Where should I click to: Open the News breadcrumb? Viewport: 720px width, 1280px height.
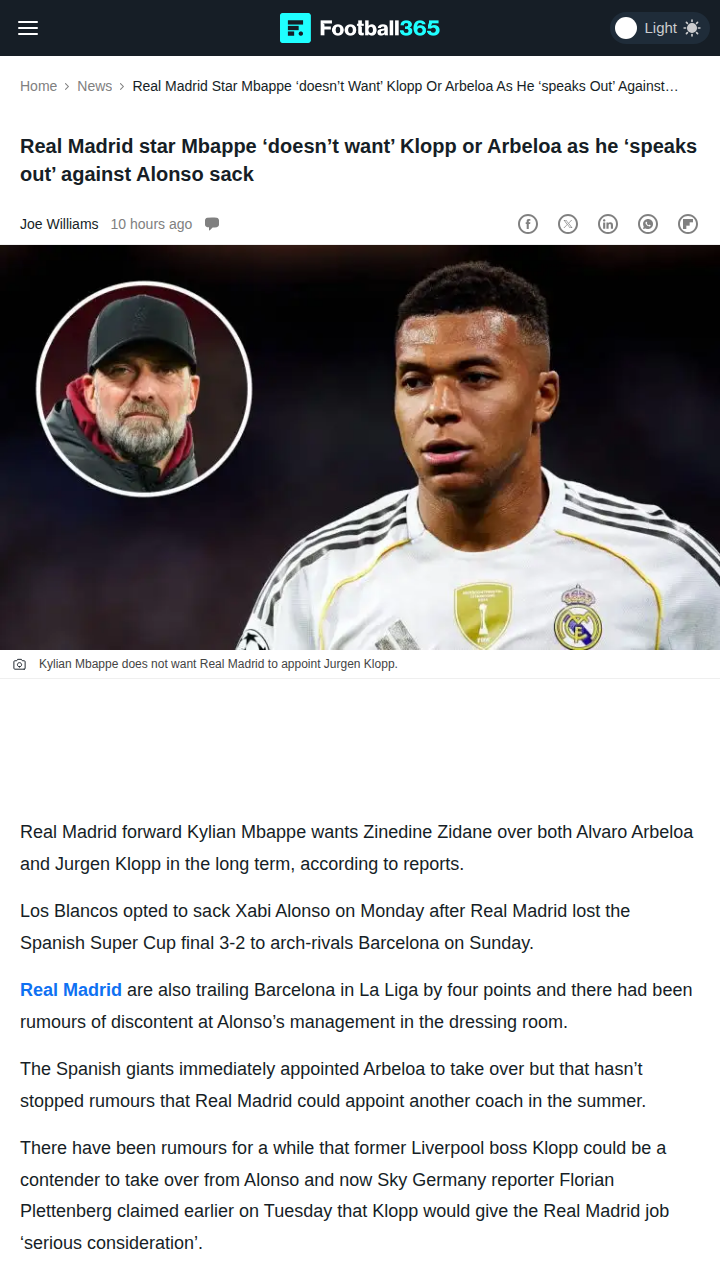coord(95,86)
